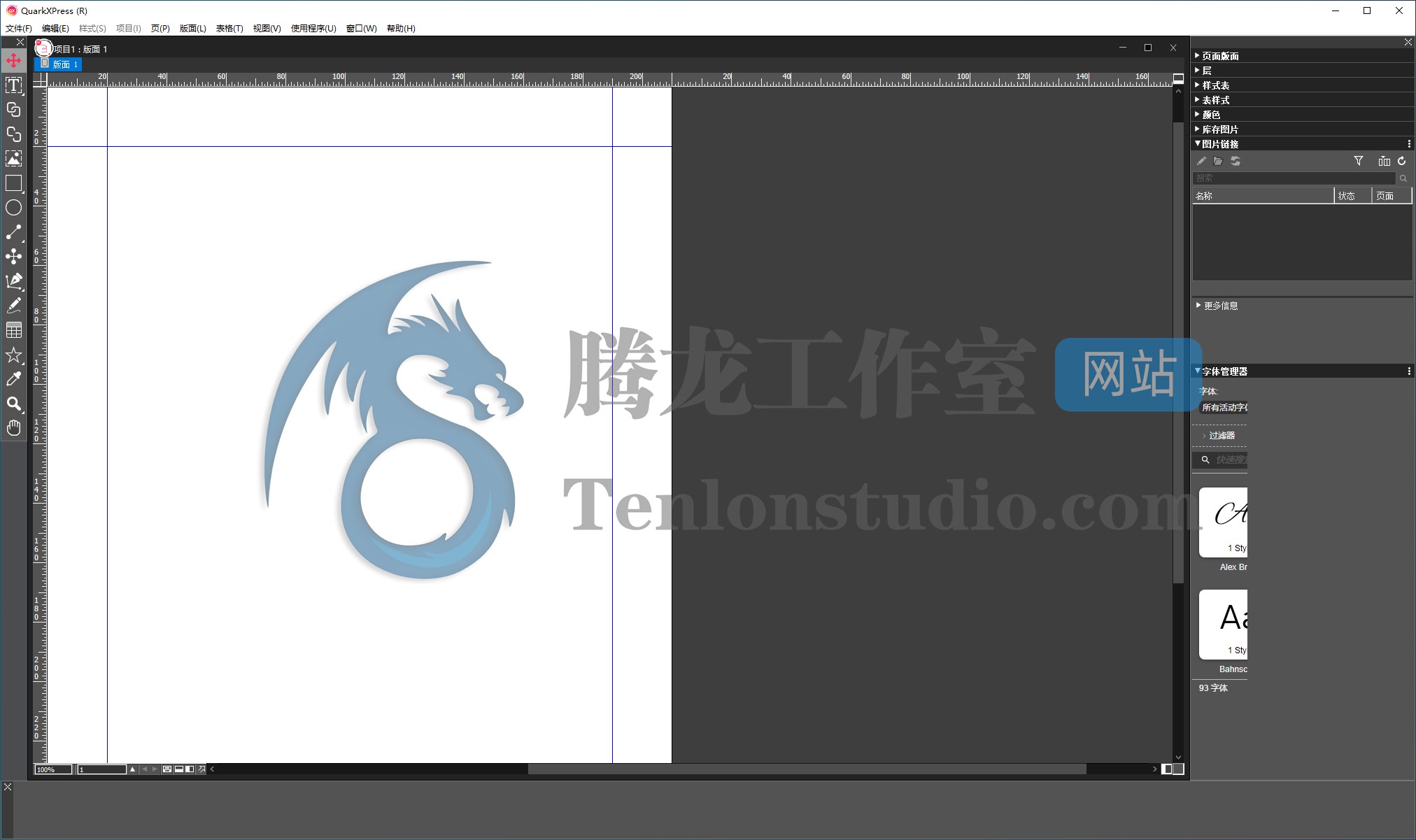
Task: Open the 窗口(W) menu
Action: point(361,29)
